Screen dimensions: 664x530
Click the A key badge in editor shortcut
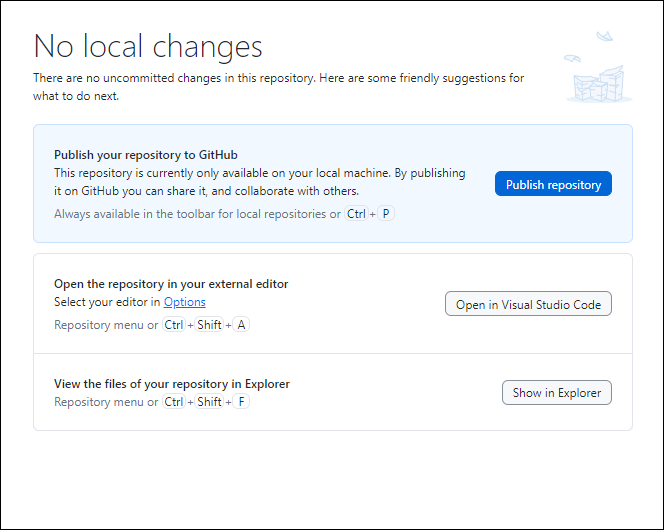(240, 325)
